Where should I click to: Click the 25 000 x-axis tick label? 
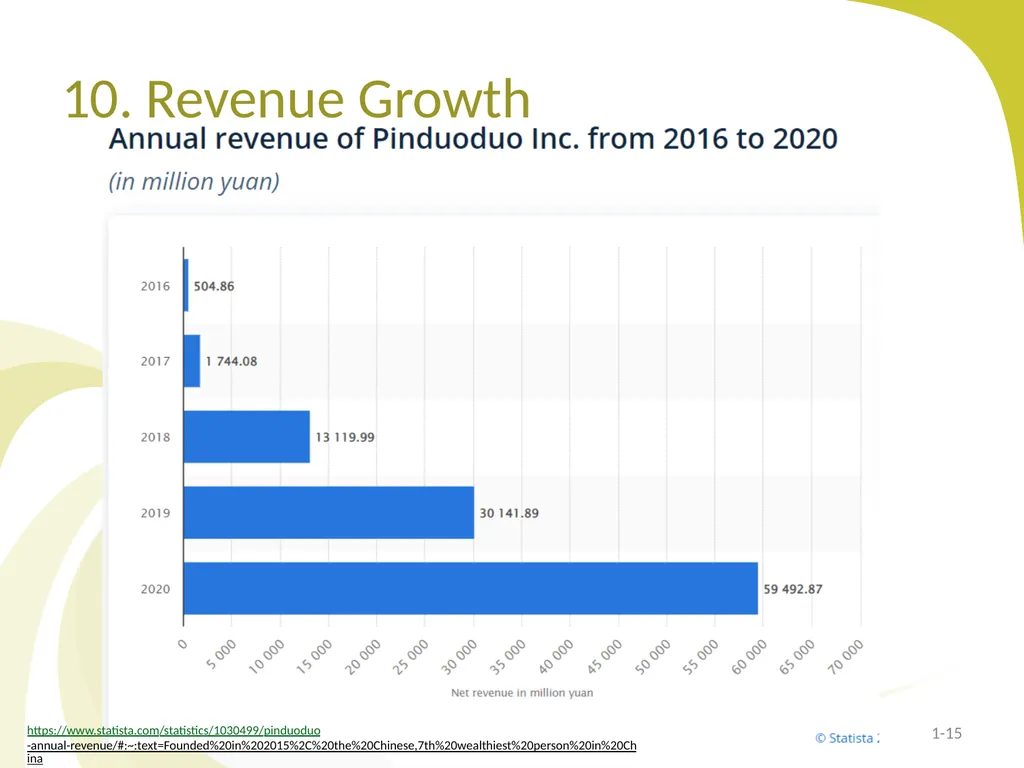click(x=411, y=656)
